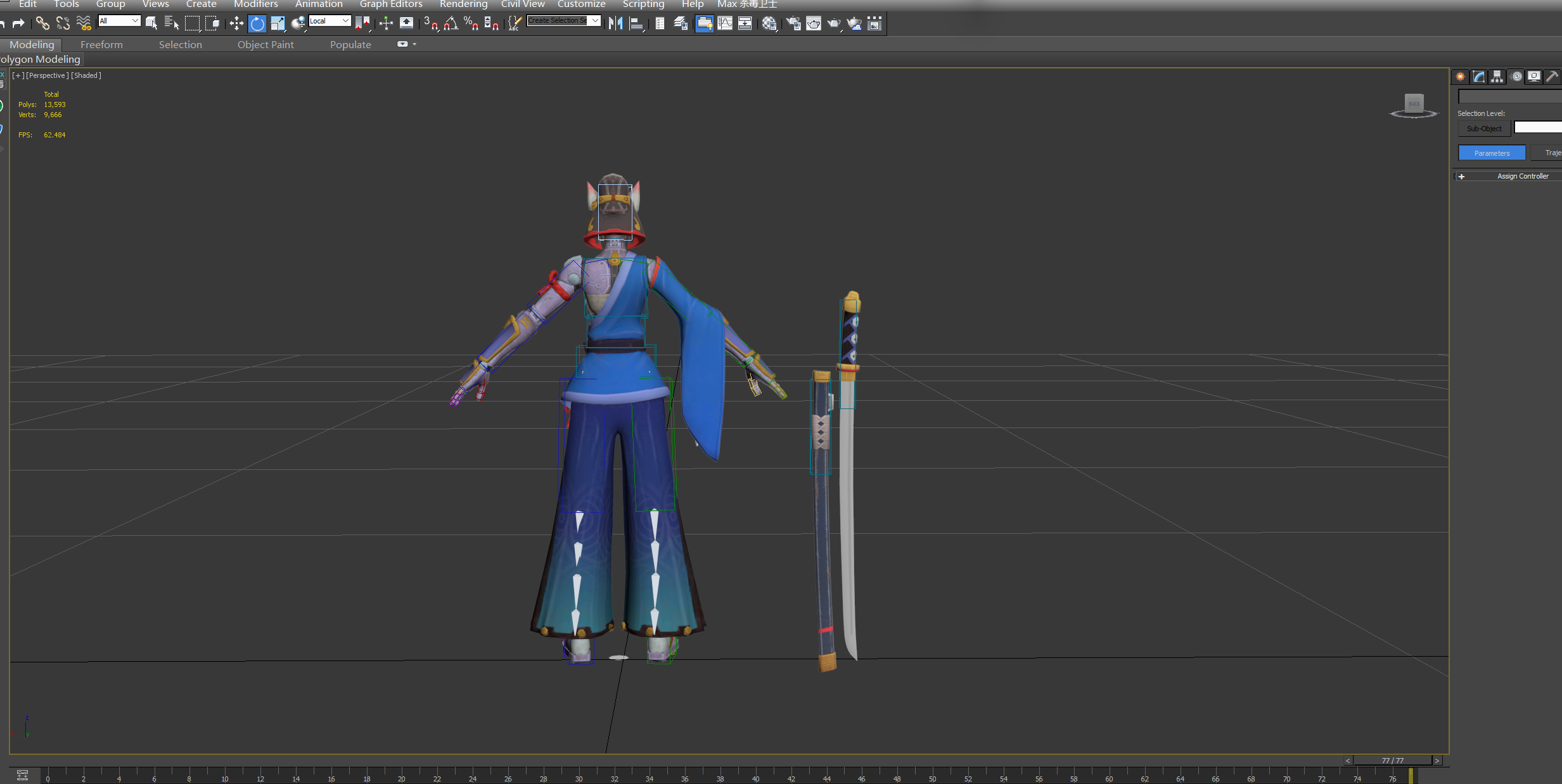Activate Select and Place tool
Image resolution: width=1562 pixels, height=784 pixels.
tap(298, 23)
